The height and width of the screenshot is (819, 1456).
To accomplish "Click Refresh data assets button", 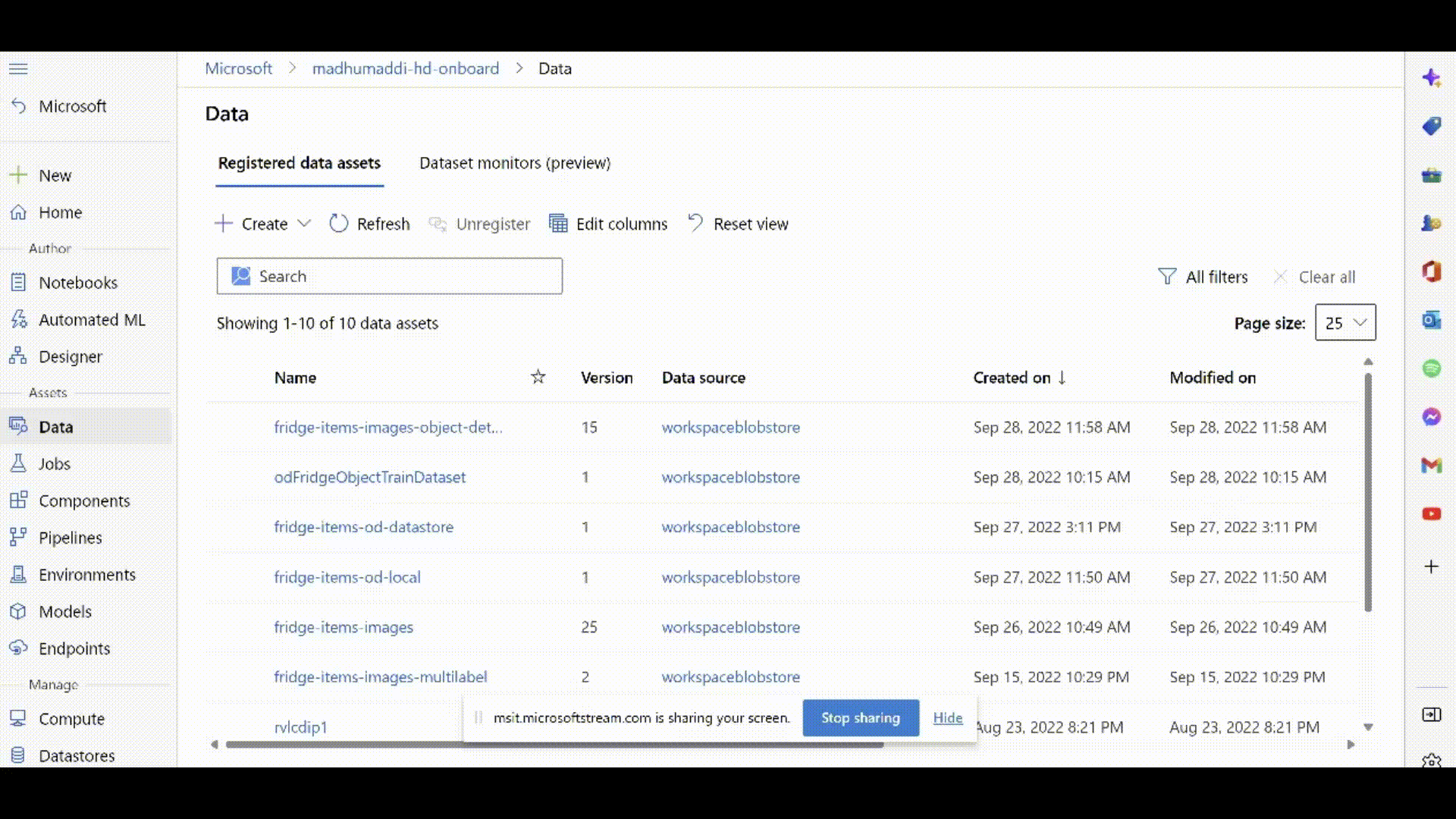I will (x=370, y=223).
